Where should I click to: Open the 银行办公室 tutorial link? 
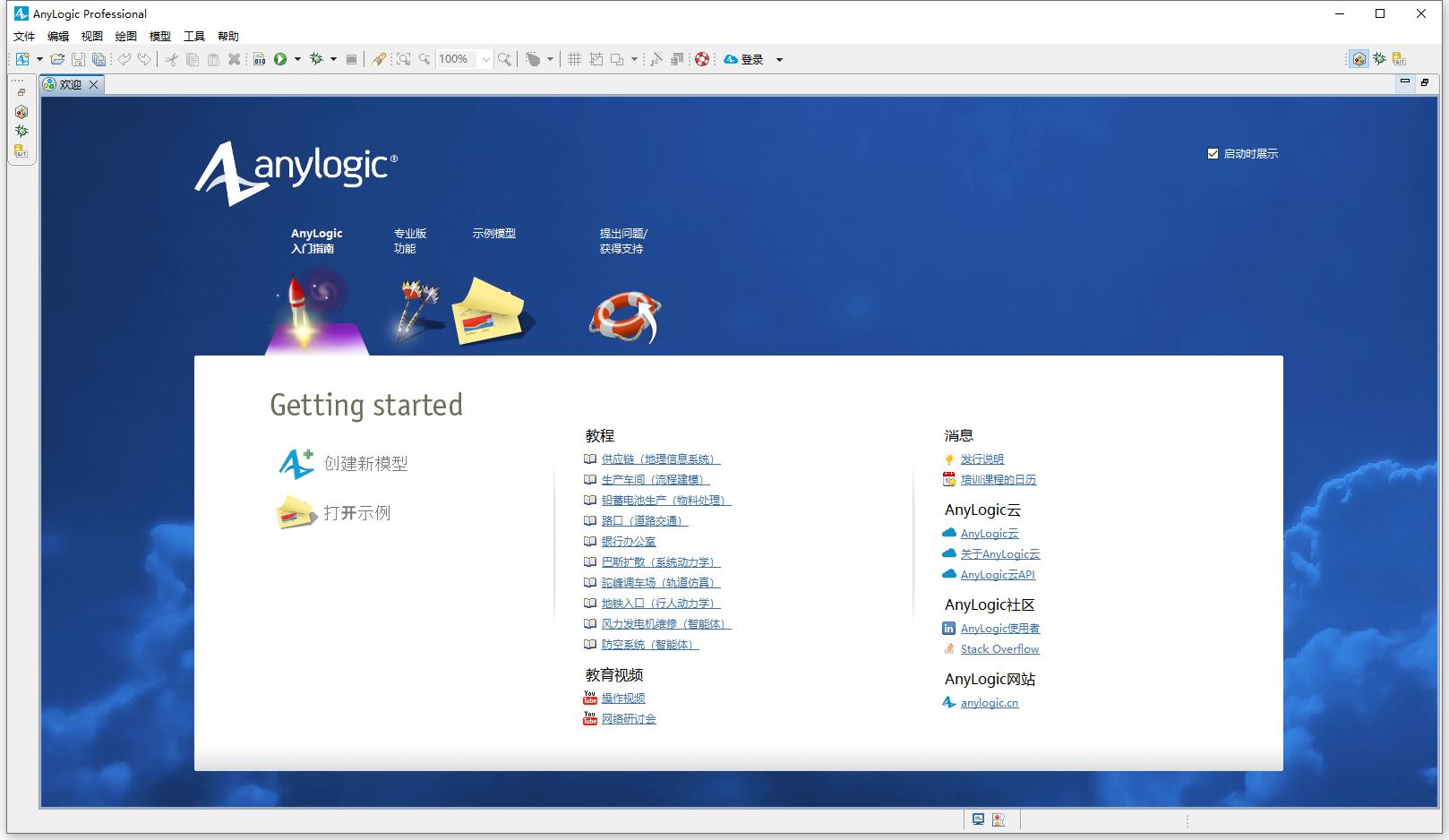tap(629, 542)
